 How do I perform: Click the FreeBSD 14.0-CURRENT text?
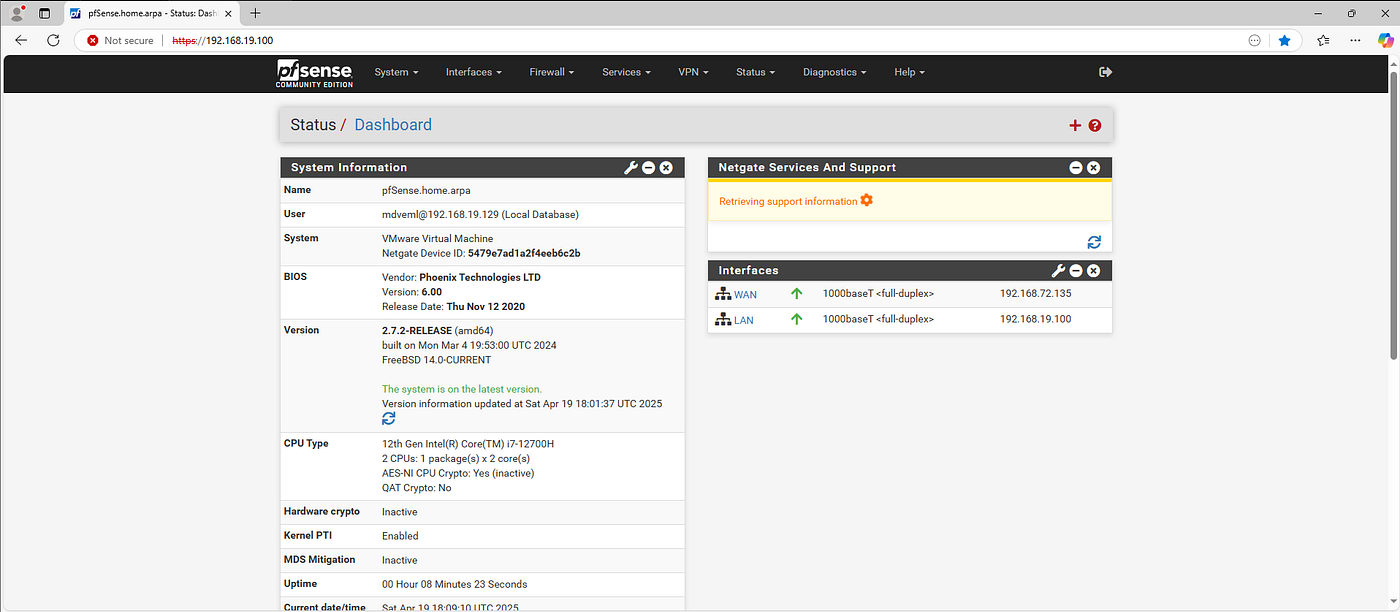436,360
